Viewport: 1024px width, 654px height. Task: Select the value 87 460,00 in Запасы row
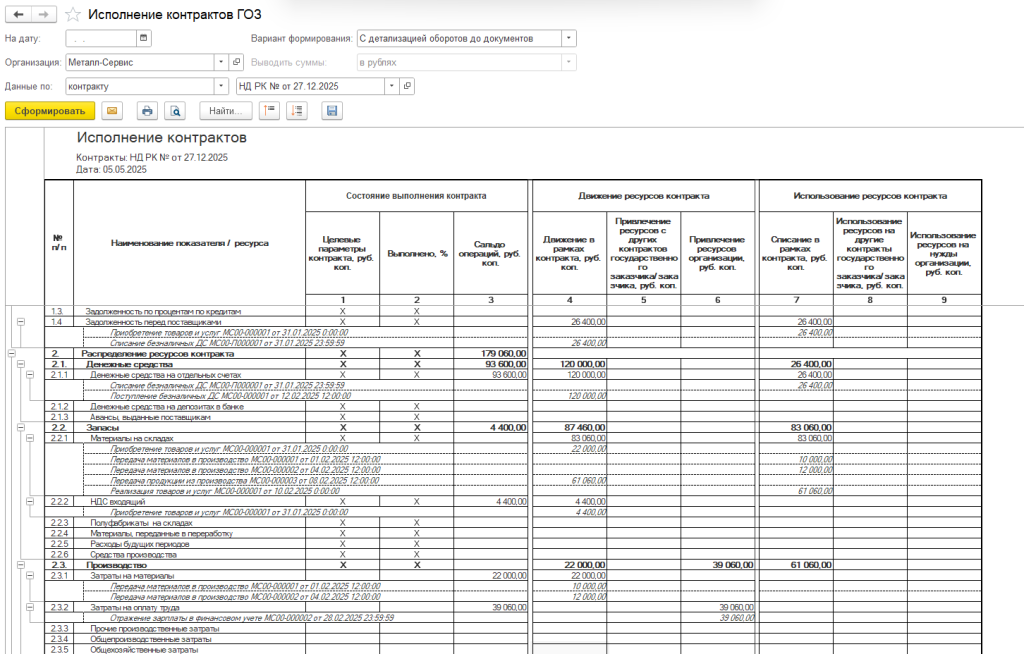coord(584,427)
